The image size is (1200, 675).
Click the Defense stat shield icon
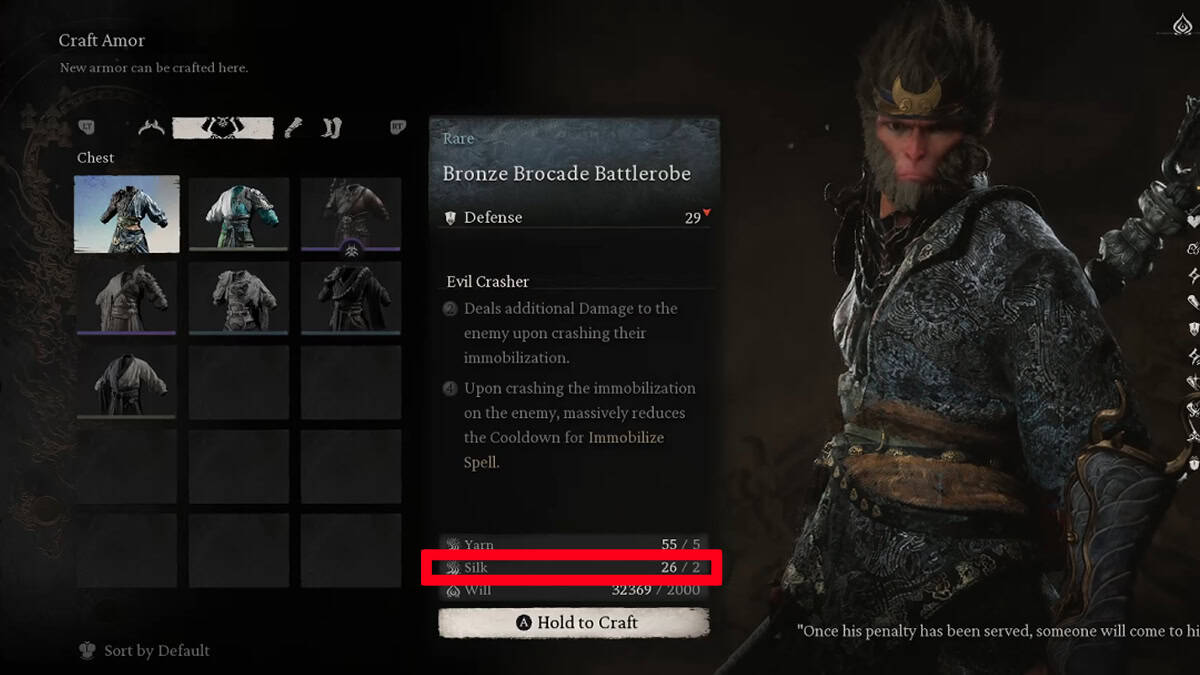point(450,217)
